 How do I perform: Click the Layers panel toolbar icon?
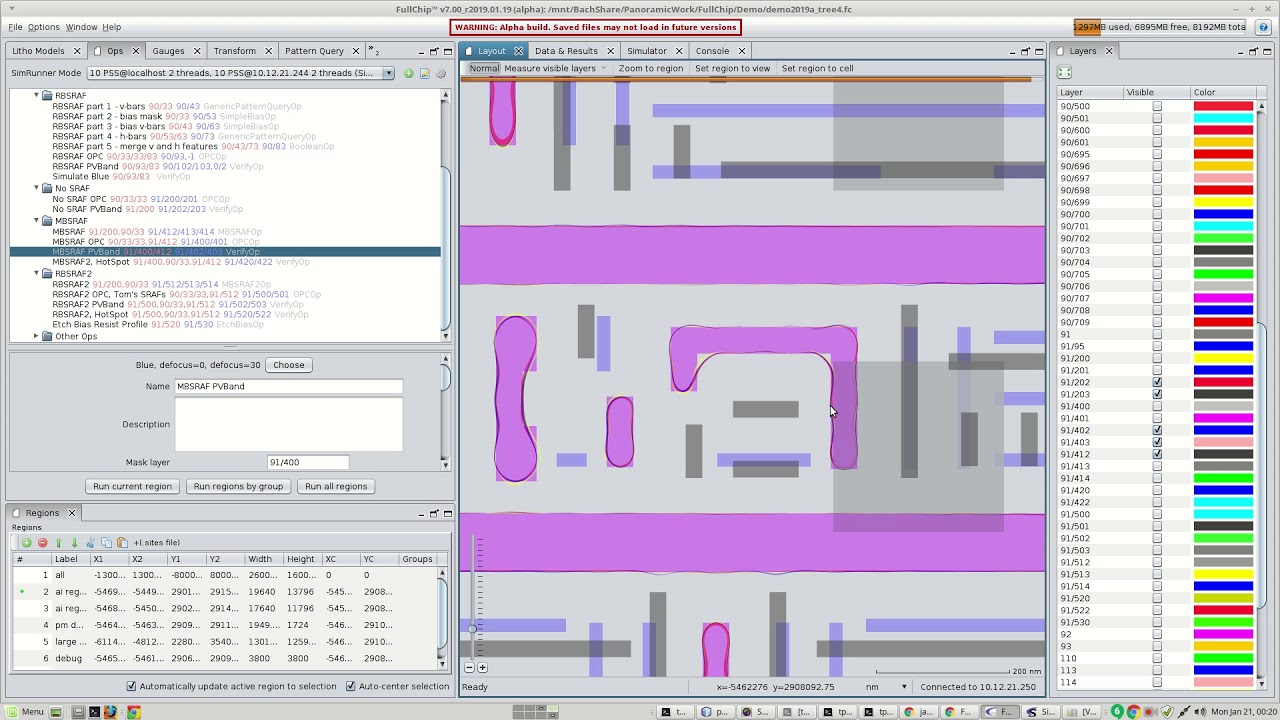click(x=1064, y=72)
